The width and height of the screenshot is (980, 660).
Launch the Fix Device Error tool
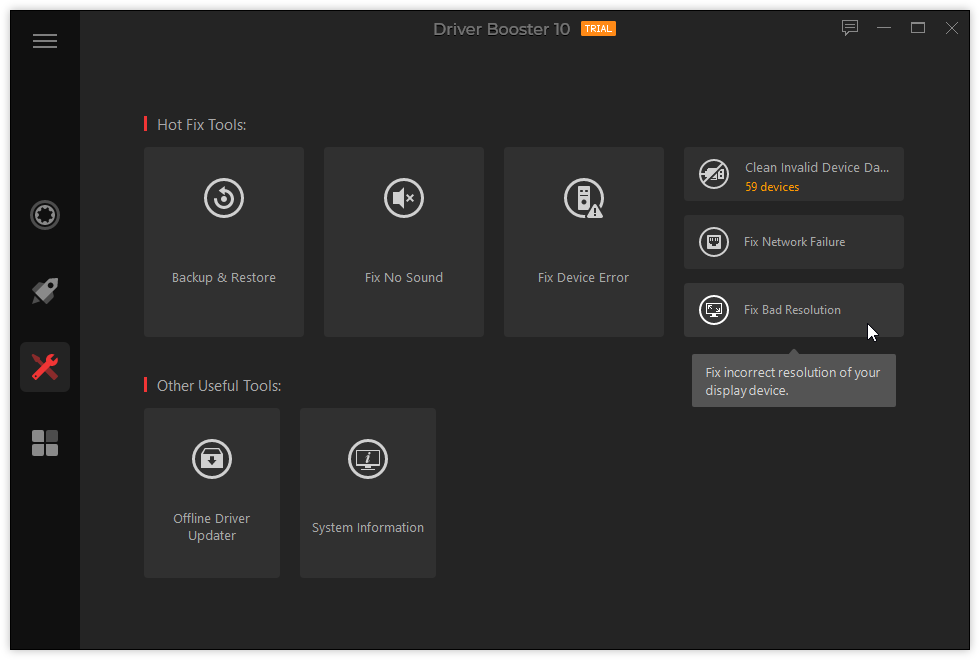[584, 242]
